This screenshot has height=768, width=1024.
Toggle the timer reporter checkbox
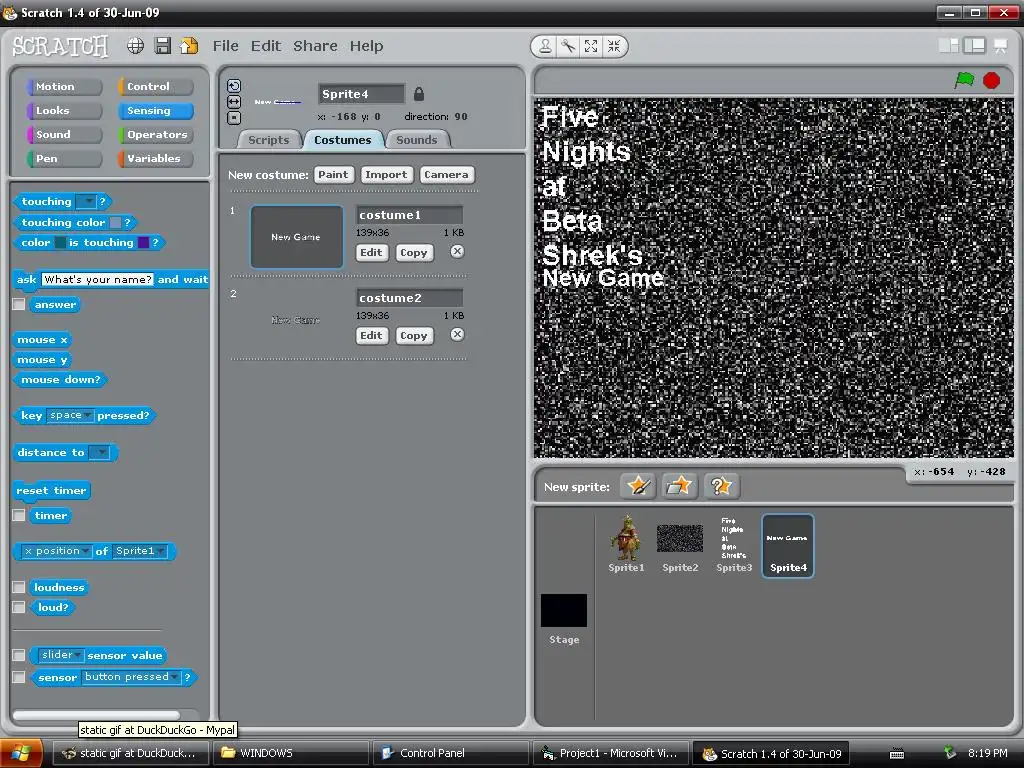coord(19,515)
